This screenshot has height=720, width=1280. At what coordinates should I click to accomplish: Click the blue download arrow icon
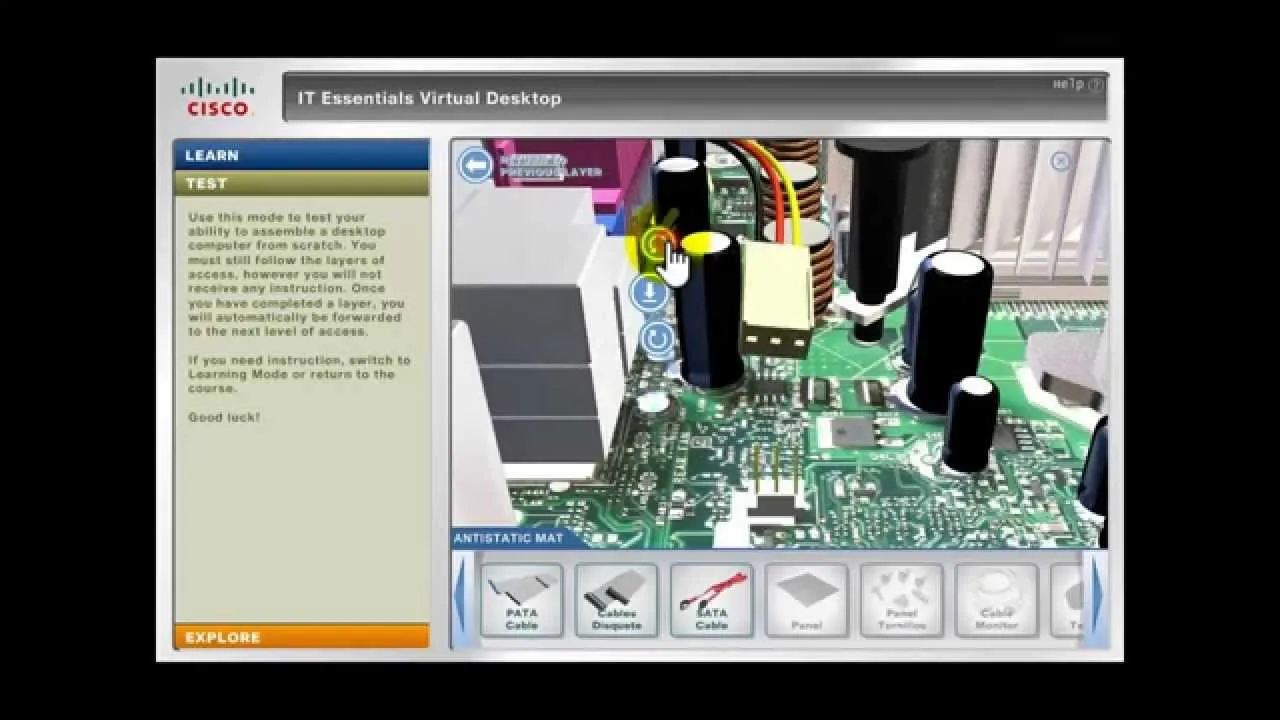tap(650, 293)
